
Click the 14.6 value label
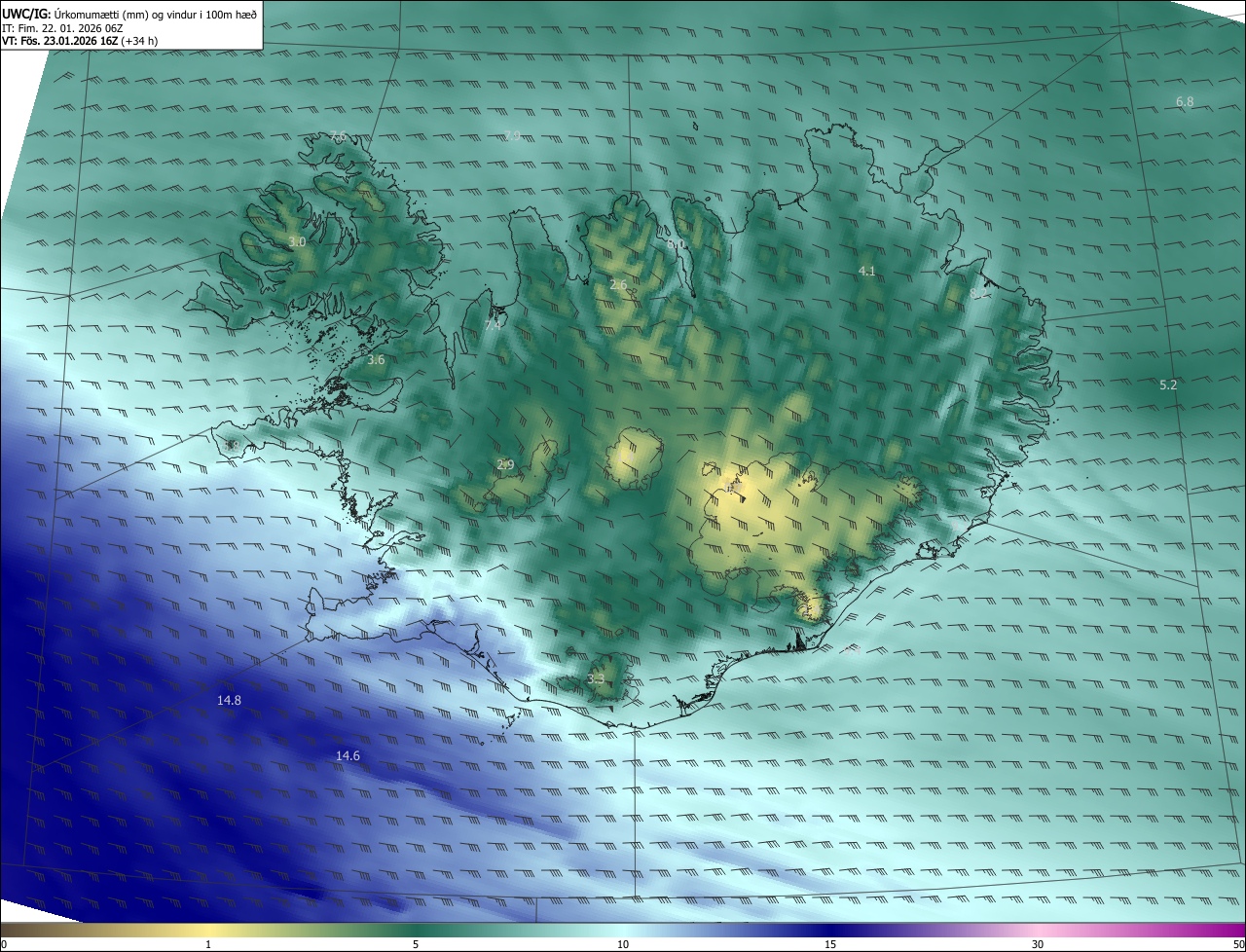(x=348, y=755)
